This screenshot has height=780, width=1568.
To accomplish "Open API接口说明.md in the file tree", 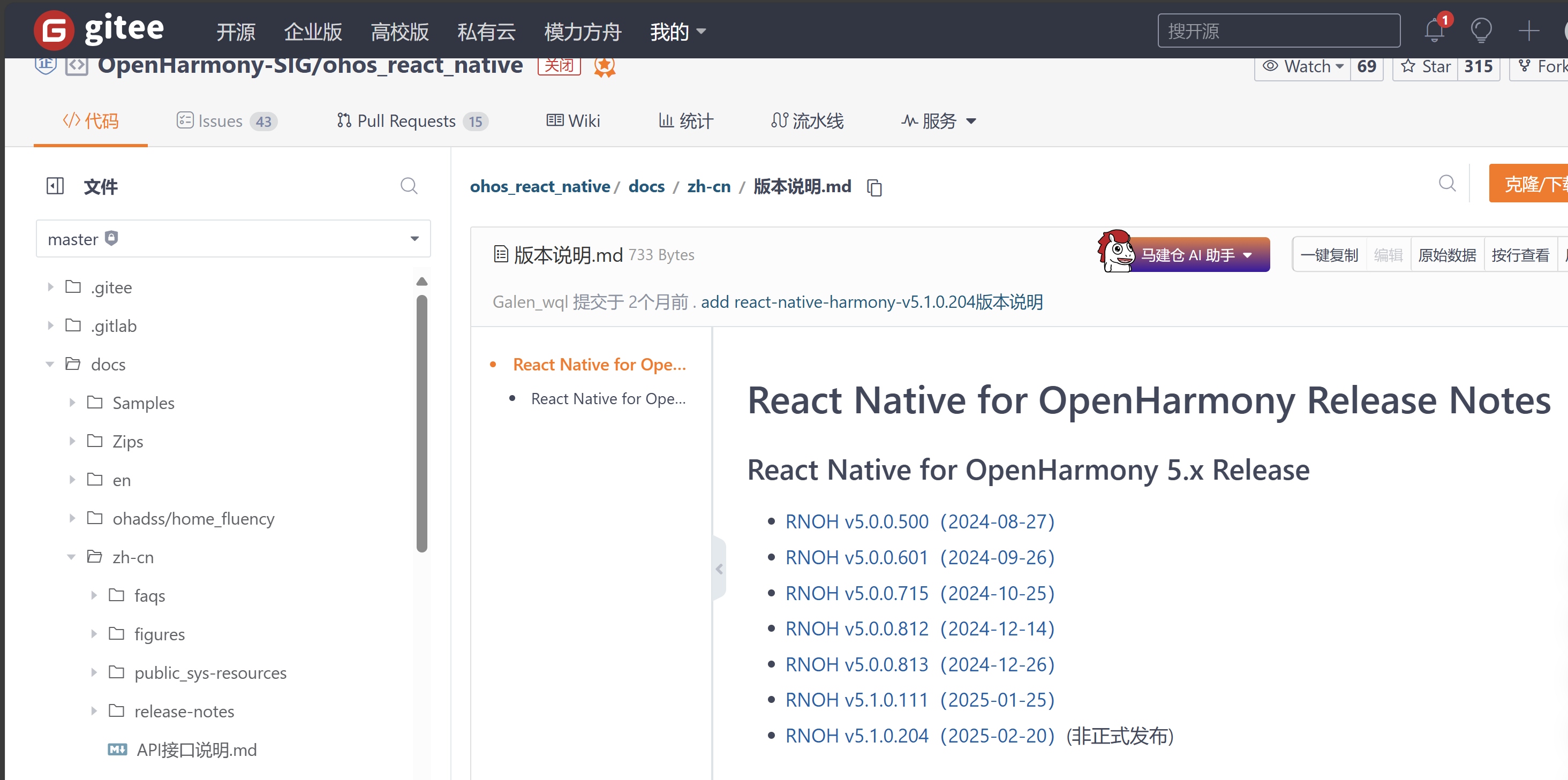I will point(196,749).
